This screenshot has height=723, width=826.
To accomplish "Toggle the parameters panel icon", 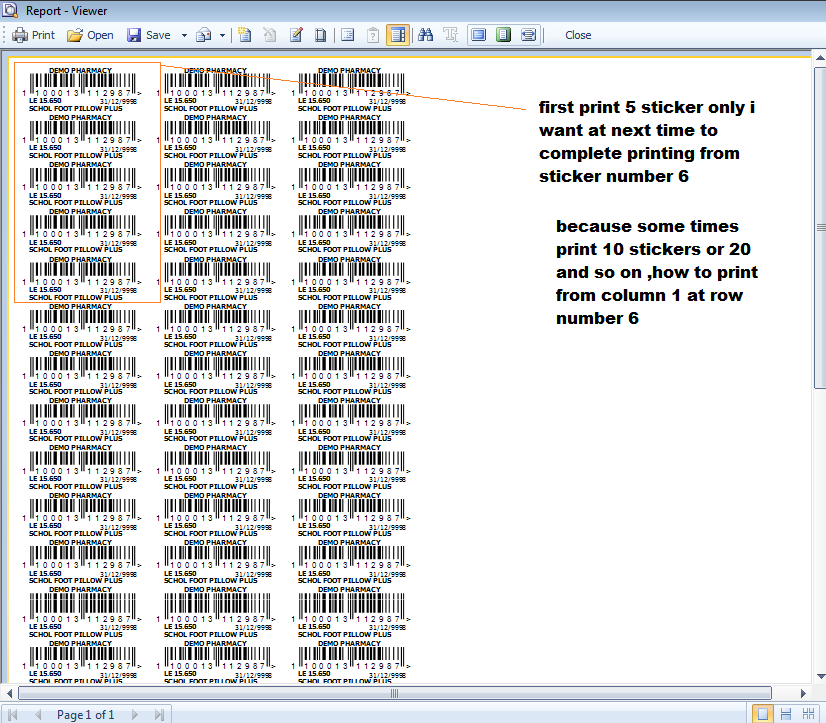I will point(373,35).
